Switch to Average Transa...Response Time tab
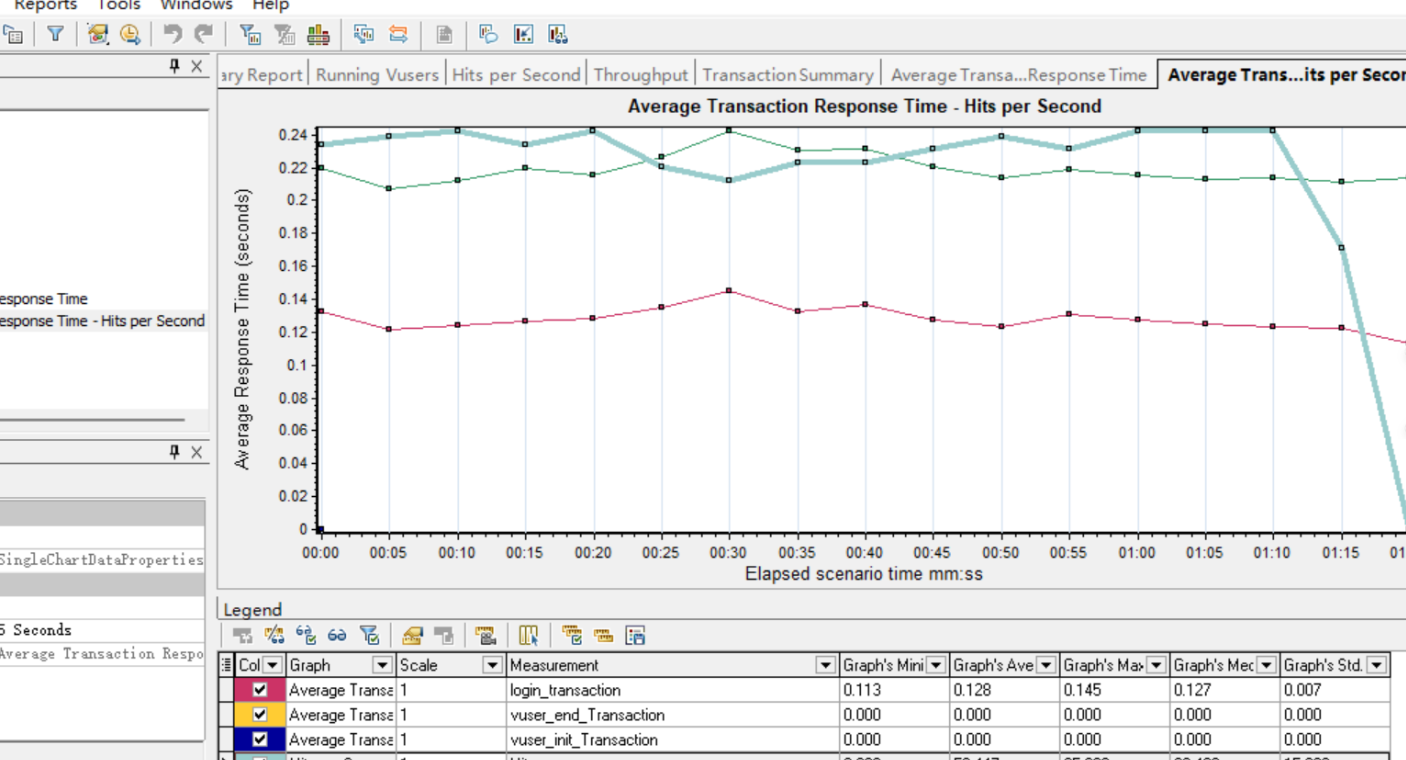Screen dimensions: 1406x760 (x=1018, y=75)
